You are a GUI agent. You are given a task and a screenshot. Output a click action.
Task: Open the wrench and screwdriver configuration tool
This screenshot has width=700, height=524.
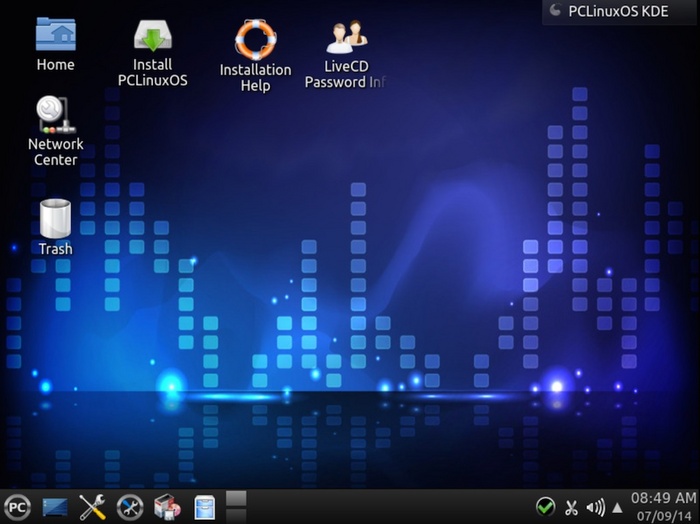pyautogui.click(x=92, y=507)
